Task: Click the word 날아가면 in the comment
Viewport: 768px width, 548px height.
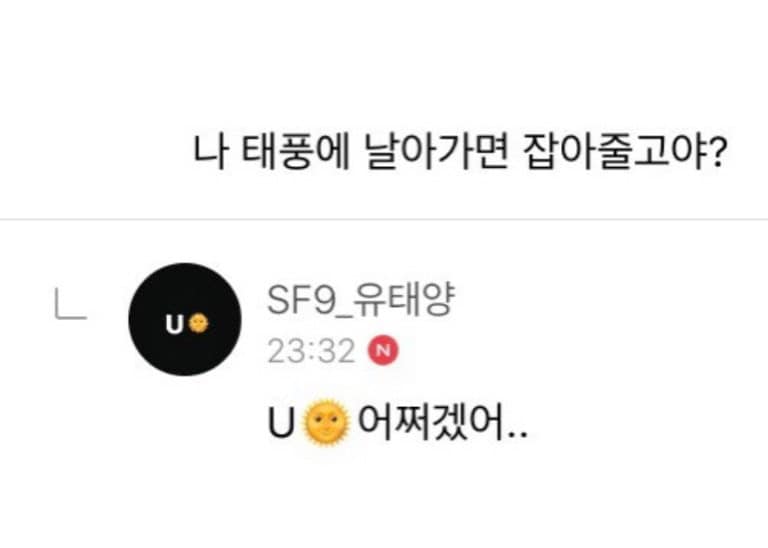Action: [436, 153]
